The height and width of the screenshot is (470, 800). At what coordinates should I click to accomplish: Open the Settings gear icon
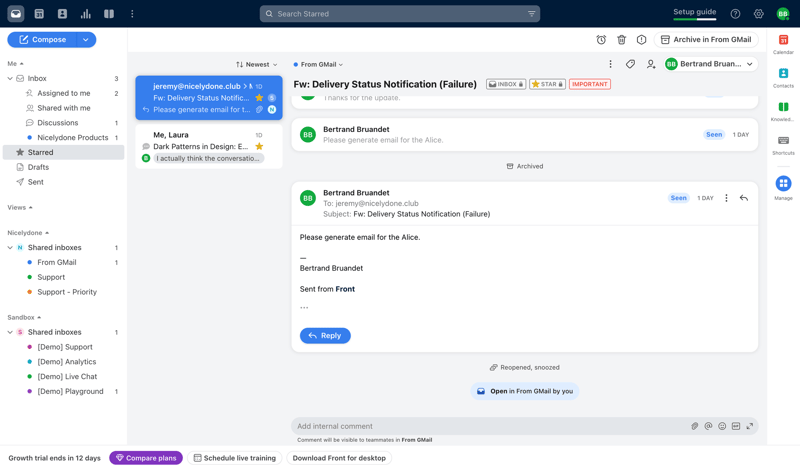point(759,14)
